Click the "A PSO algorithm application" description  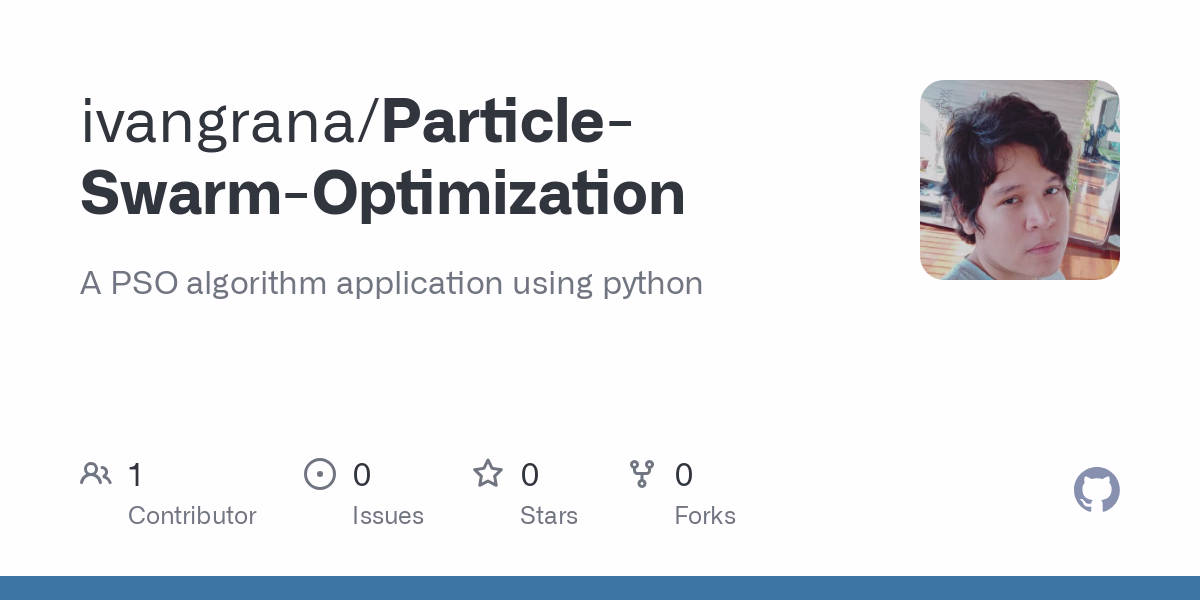coord(391,283)
